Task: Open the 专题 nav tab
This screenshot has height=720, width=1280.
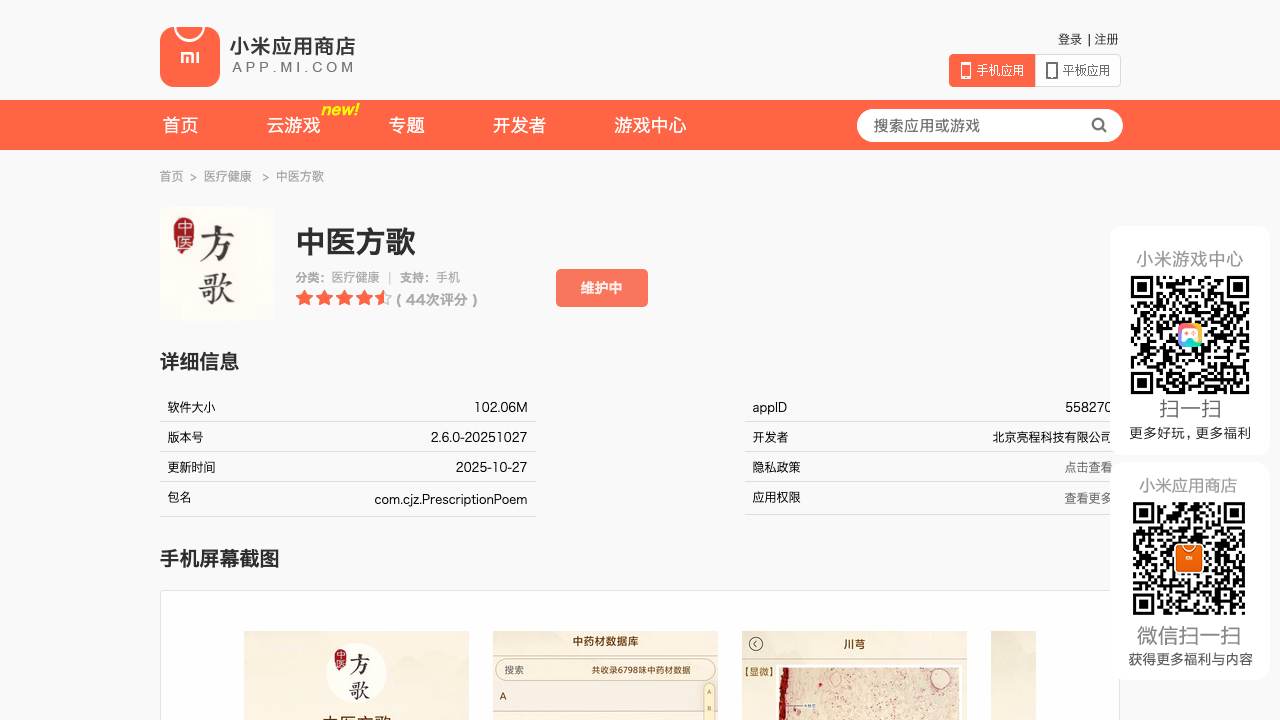Action: (x=407, y=125)
